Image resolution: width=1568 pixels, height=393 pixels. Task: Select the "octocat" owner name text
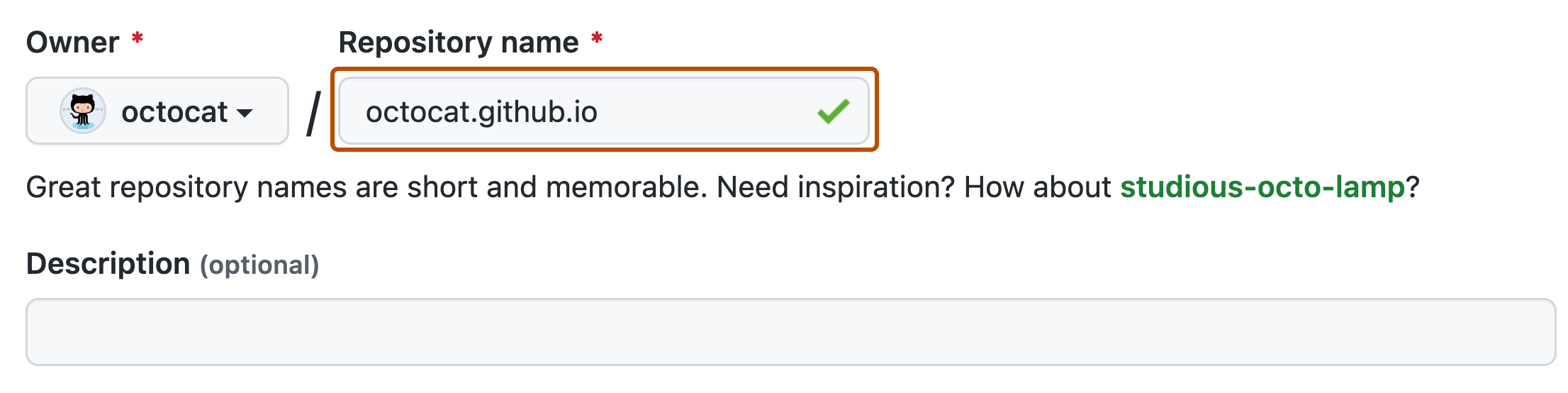(174, 112)
